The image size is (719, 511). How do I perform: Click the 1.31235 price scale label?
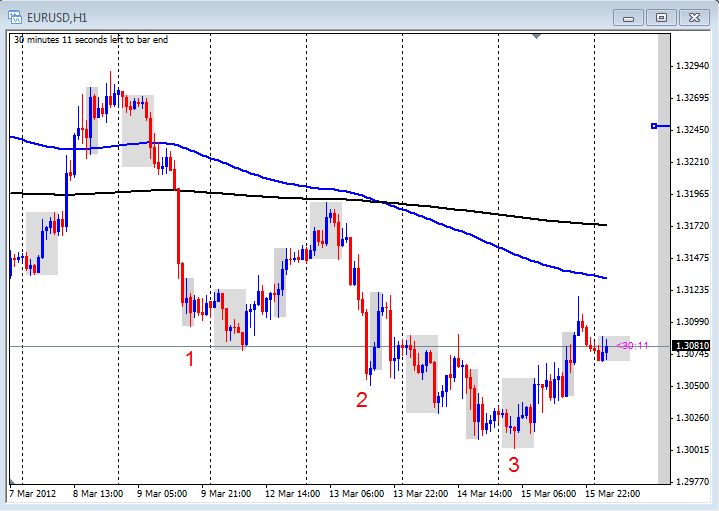pyautogui.click(x=692, y=289)
